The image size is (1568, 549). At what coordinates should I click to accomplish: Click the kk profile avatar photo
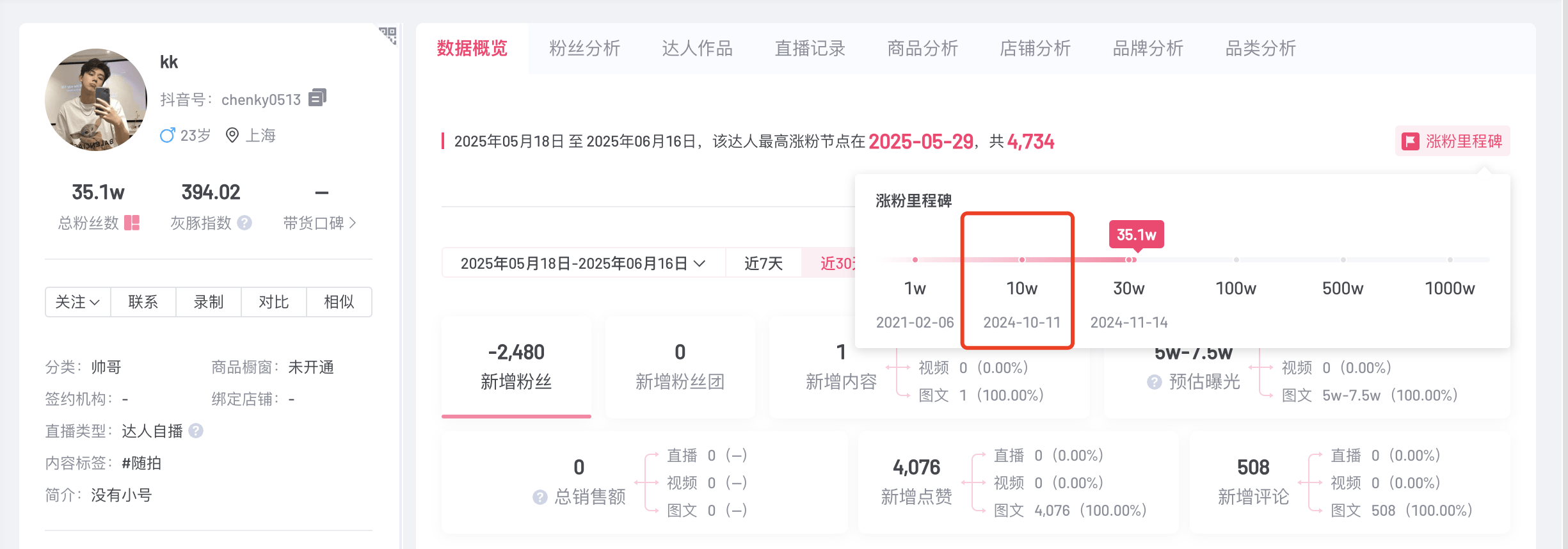click(96, 100)
